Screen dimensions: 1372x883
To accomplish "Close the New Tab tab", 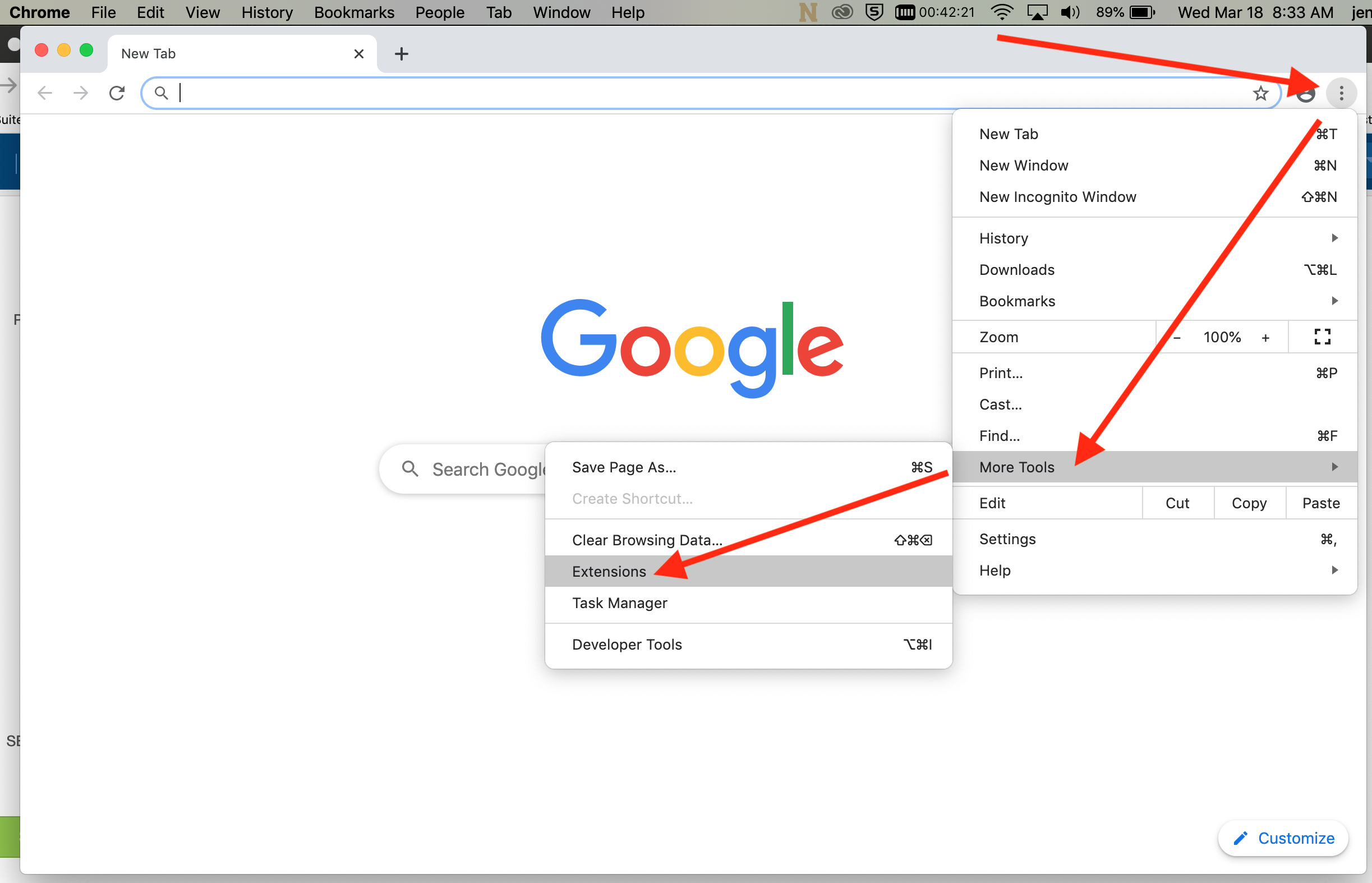I will [359, 54].
